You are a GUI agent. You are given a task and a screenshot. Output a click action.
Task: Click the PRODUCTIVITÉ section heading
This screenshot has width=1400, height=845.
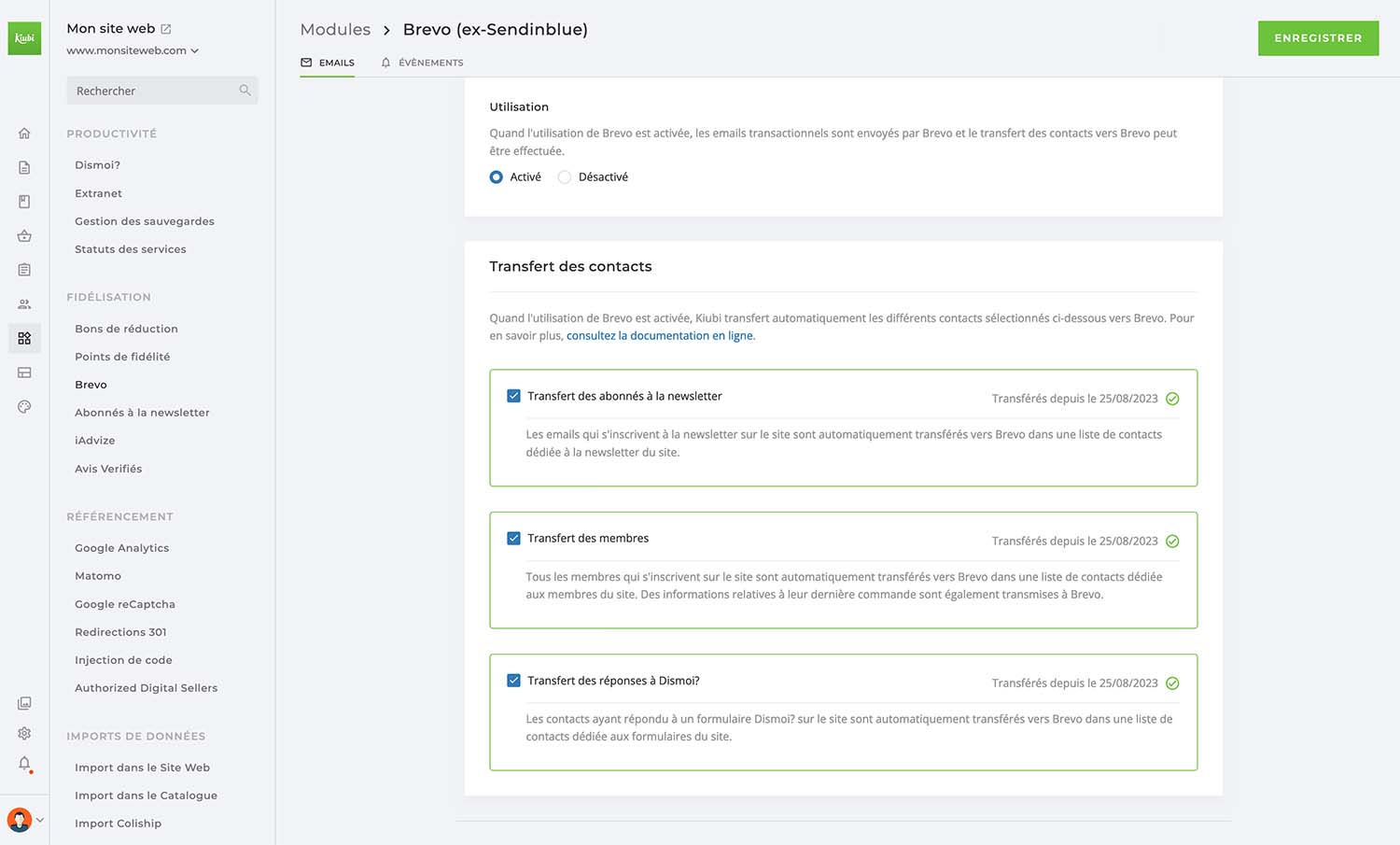click(x=111, y=134)
